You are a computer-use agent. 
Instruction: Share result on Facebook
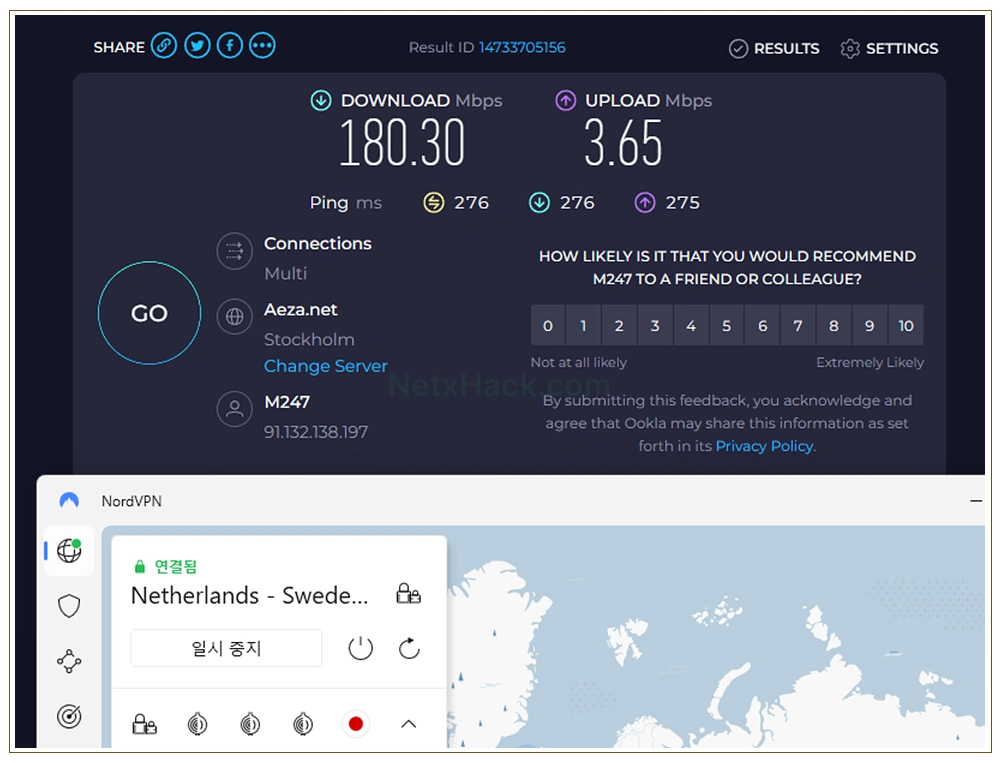[230, 46]
